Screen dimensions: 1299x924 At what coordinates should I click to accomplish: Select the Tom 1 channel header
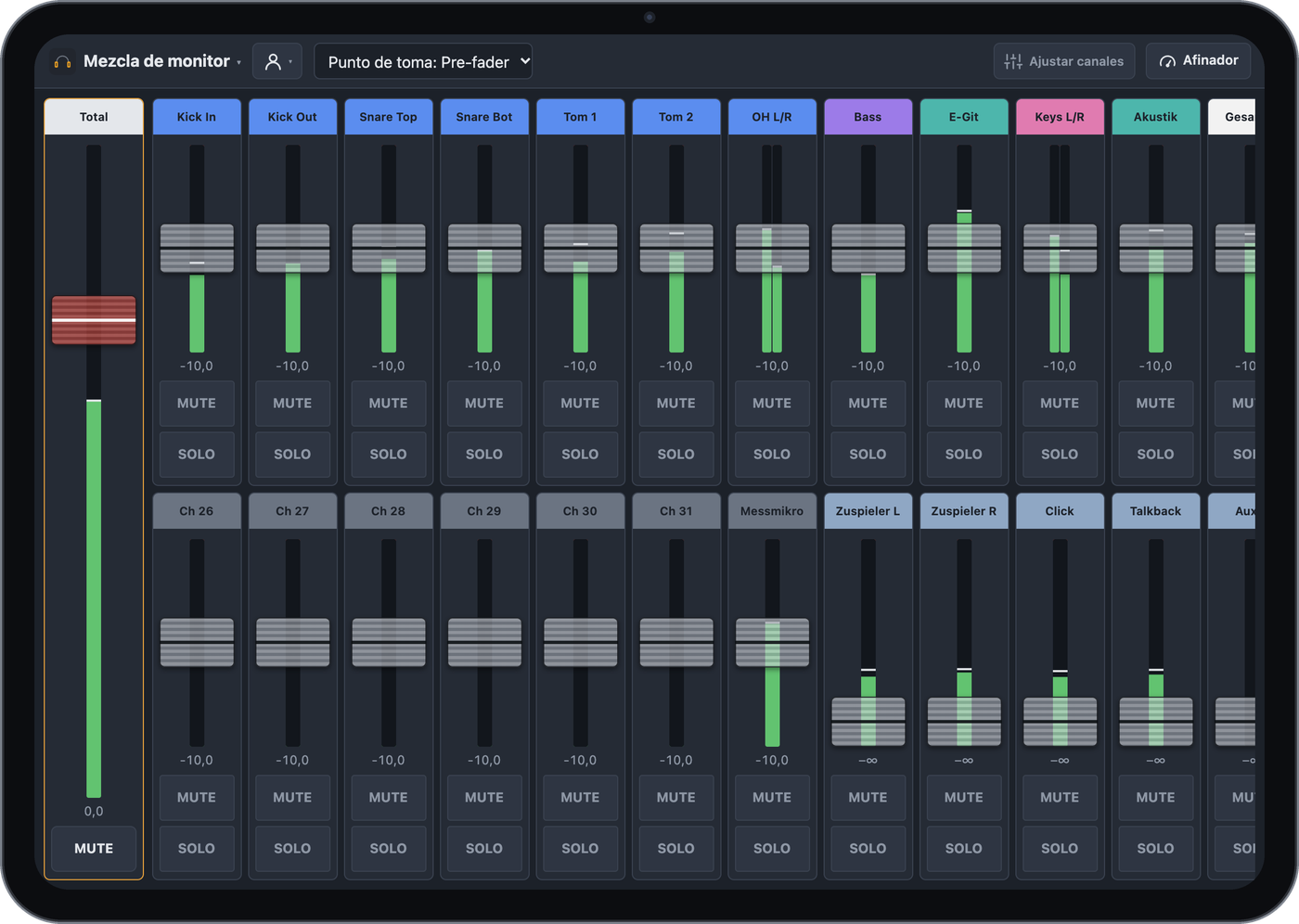(581, 117)
